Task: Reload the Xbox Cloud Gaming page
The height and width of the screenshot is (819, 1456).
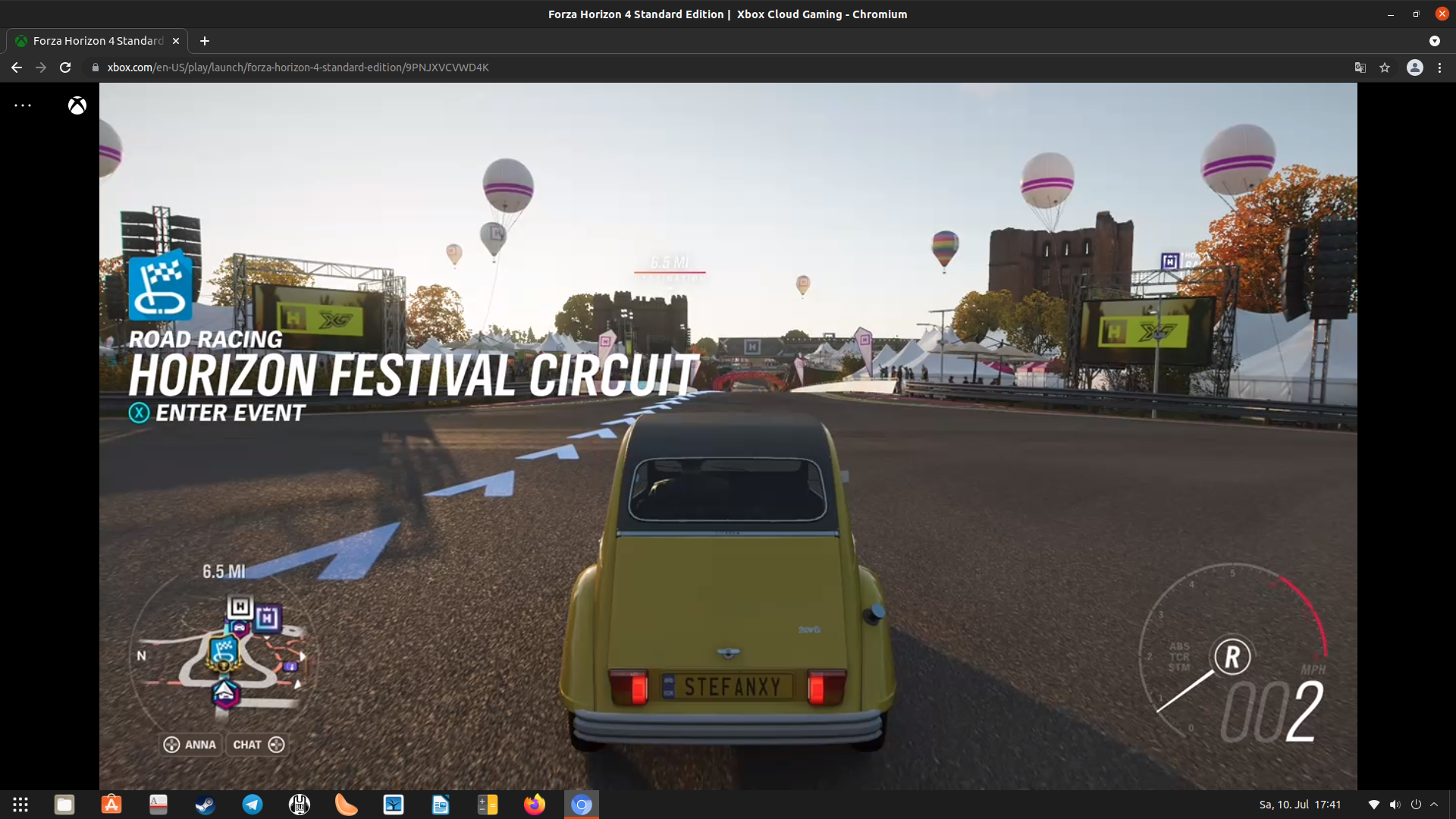Action: [x=65, y=67]
